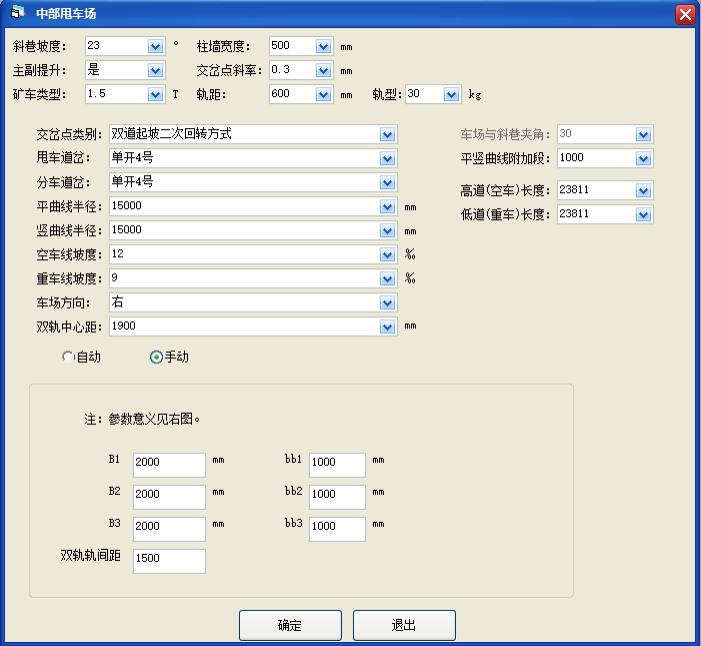Close the 中部甩车场 dialog window
This screenshot has height=646, width=701.
tap(685, 14)
